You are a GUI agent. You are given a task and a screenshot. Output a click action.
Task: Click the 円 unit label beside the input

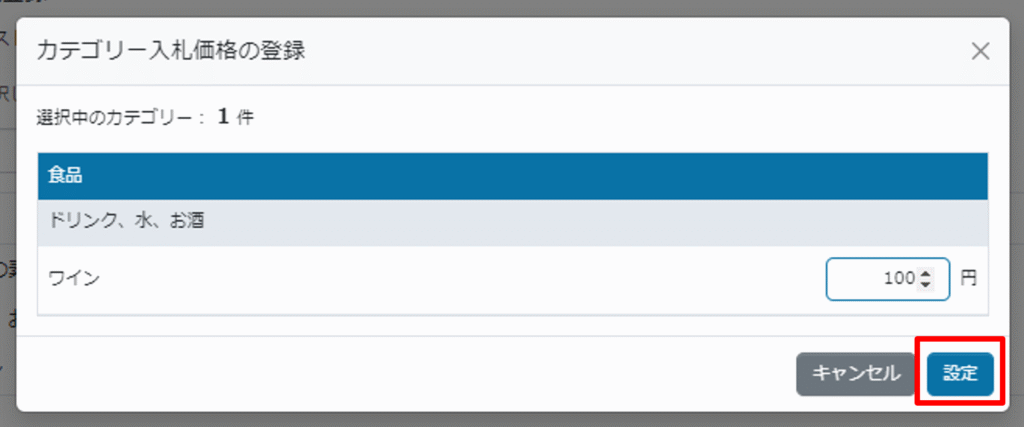tap(968, 279)
